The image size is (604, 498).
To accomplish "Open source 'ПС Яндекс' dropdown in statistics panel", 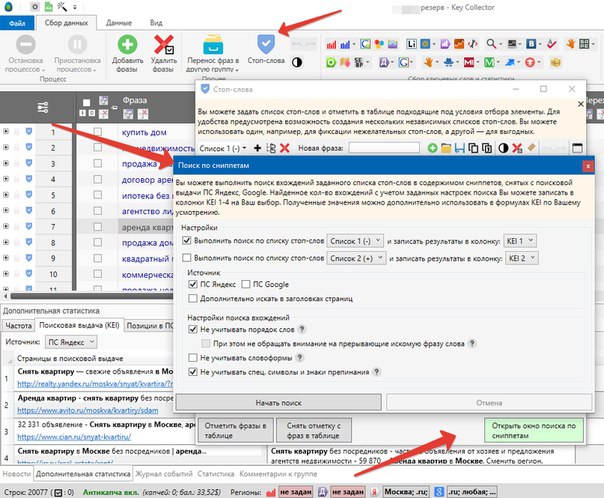I will click(71, 342).
